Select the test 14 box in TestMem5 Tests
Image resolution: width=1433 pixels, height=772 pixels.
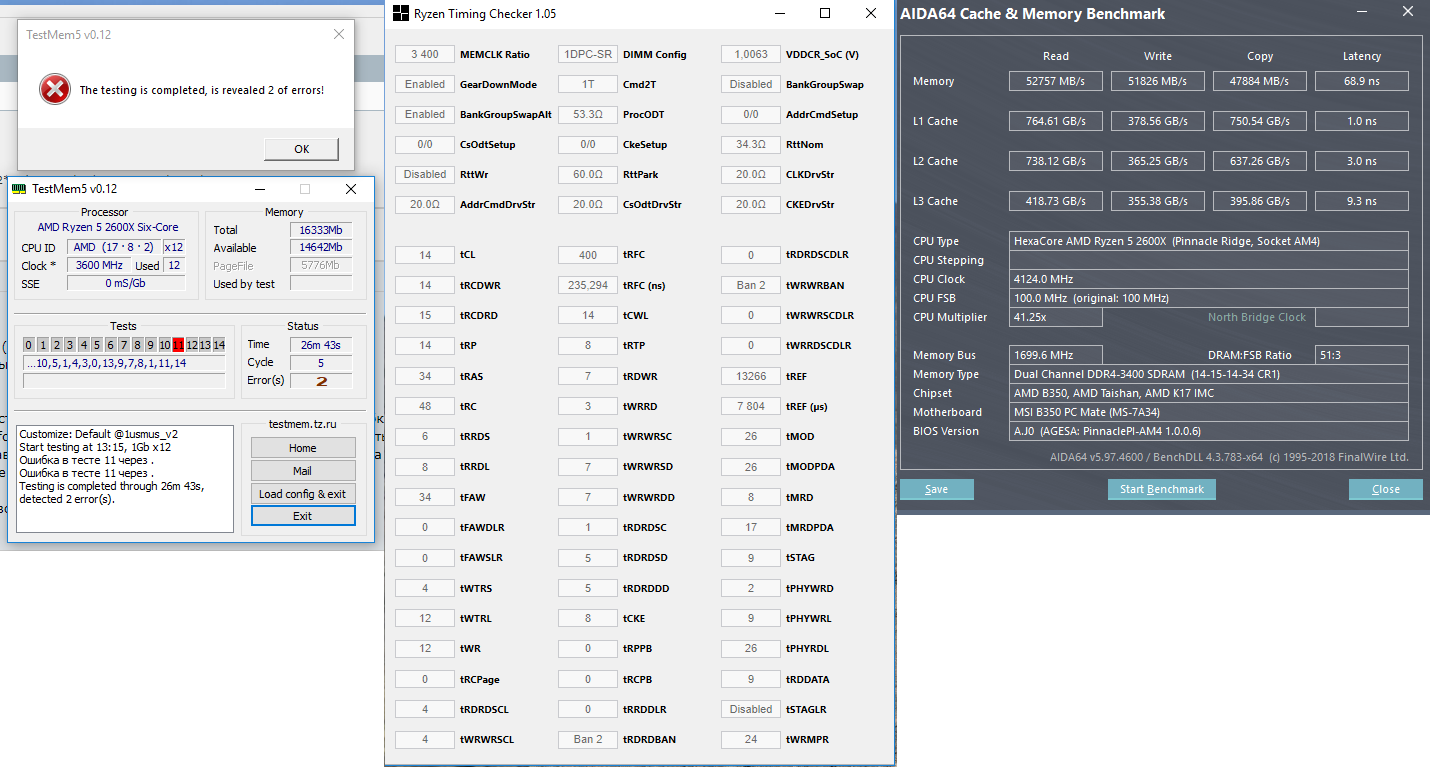(x=219, y=345)
